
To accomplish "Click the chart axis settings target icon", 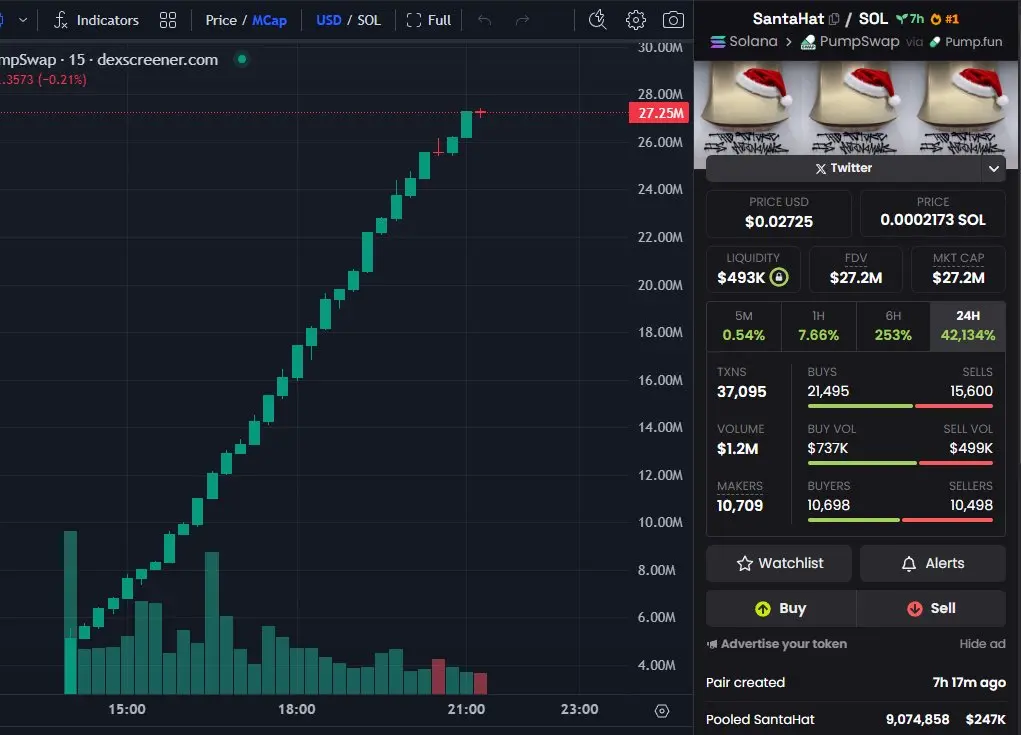I will (662, 711).
